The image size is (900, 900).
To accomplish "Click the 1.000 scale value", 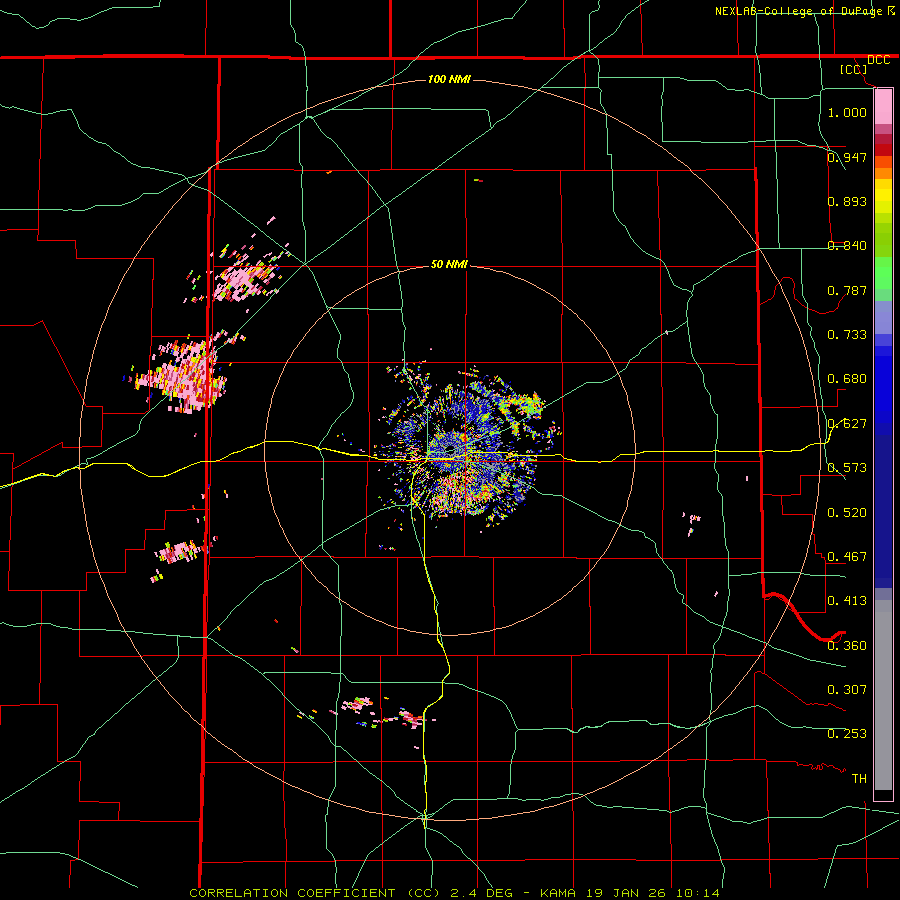I will (847, 112).
